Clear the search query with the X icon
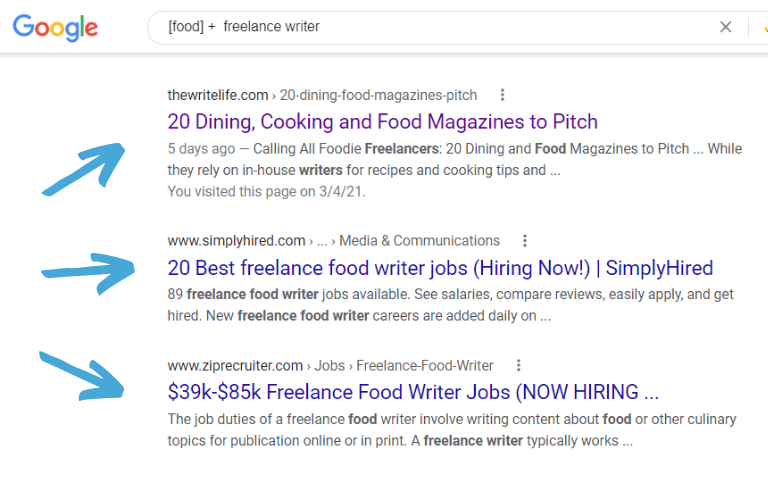This screenshot has width=768, height=500. click(726, 27)
